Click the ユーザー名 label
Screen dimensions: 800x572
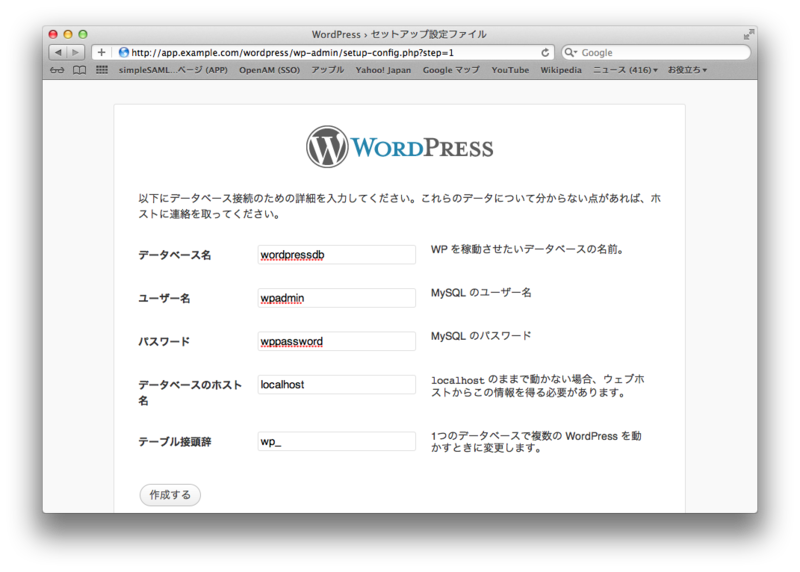point(164,299)
